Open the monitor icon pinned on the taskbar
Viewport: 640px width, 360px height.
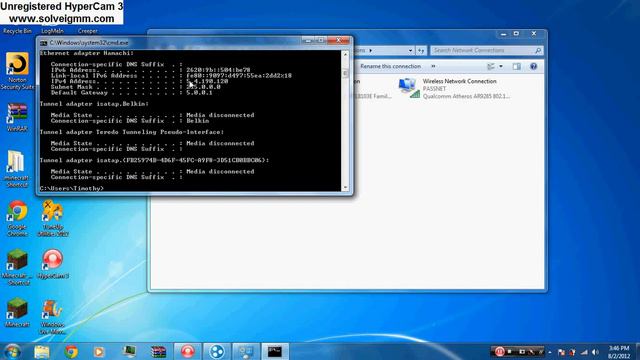pyautogui.click(x=129, y=351)
